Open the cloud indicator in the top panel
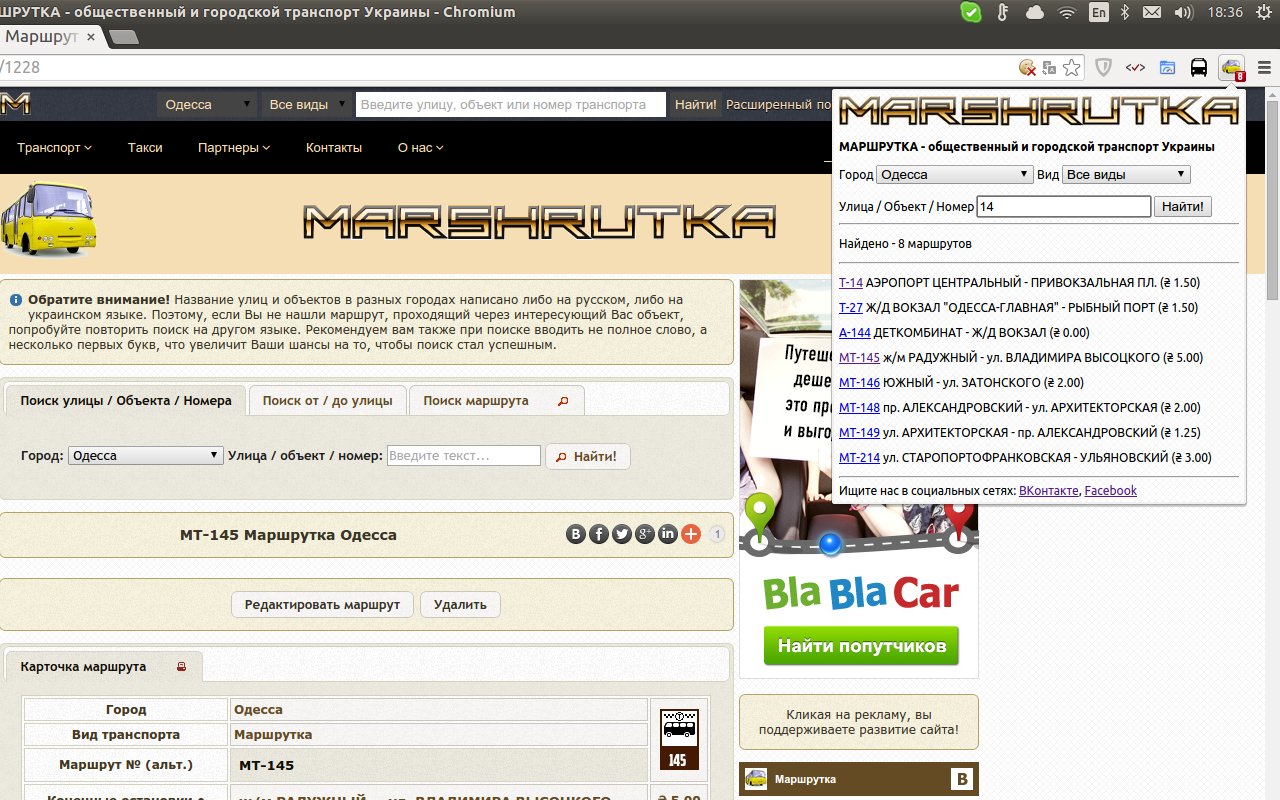 pyautogui.click(x=1035, y=12)
